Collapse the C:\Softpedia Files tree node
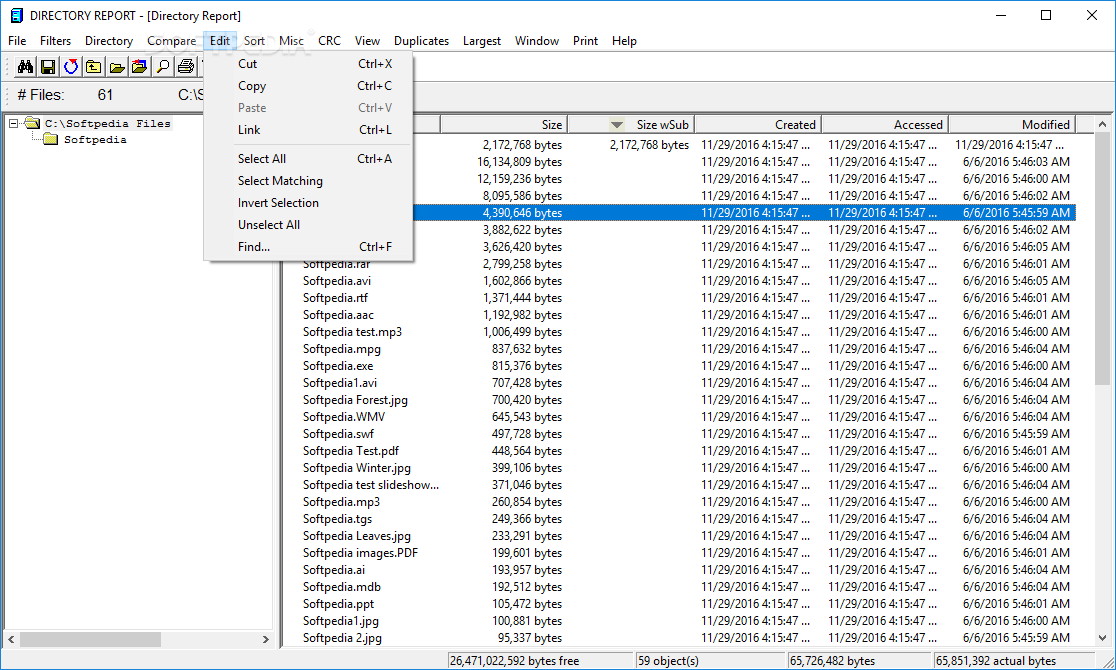 [14, 123]
